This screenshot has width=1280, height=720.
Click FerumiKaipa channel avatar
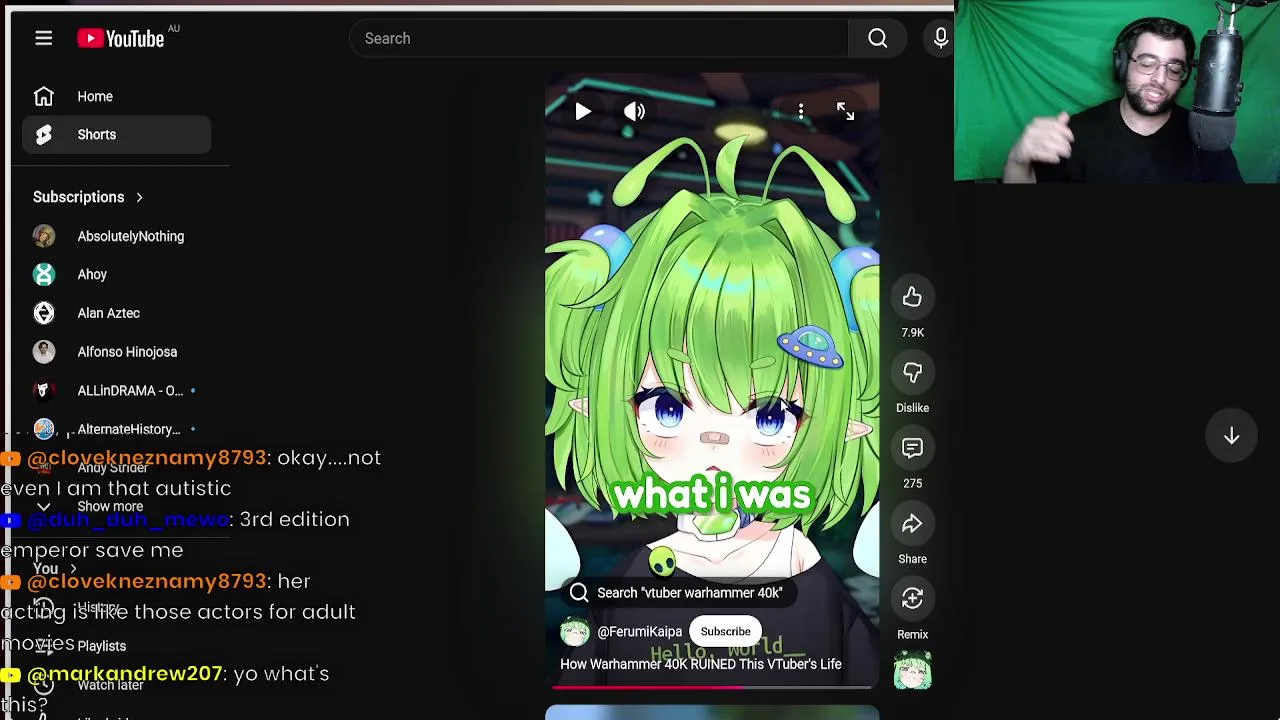575,632
